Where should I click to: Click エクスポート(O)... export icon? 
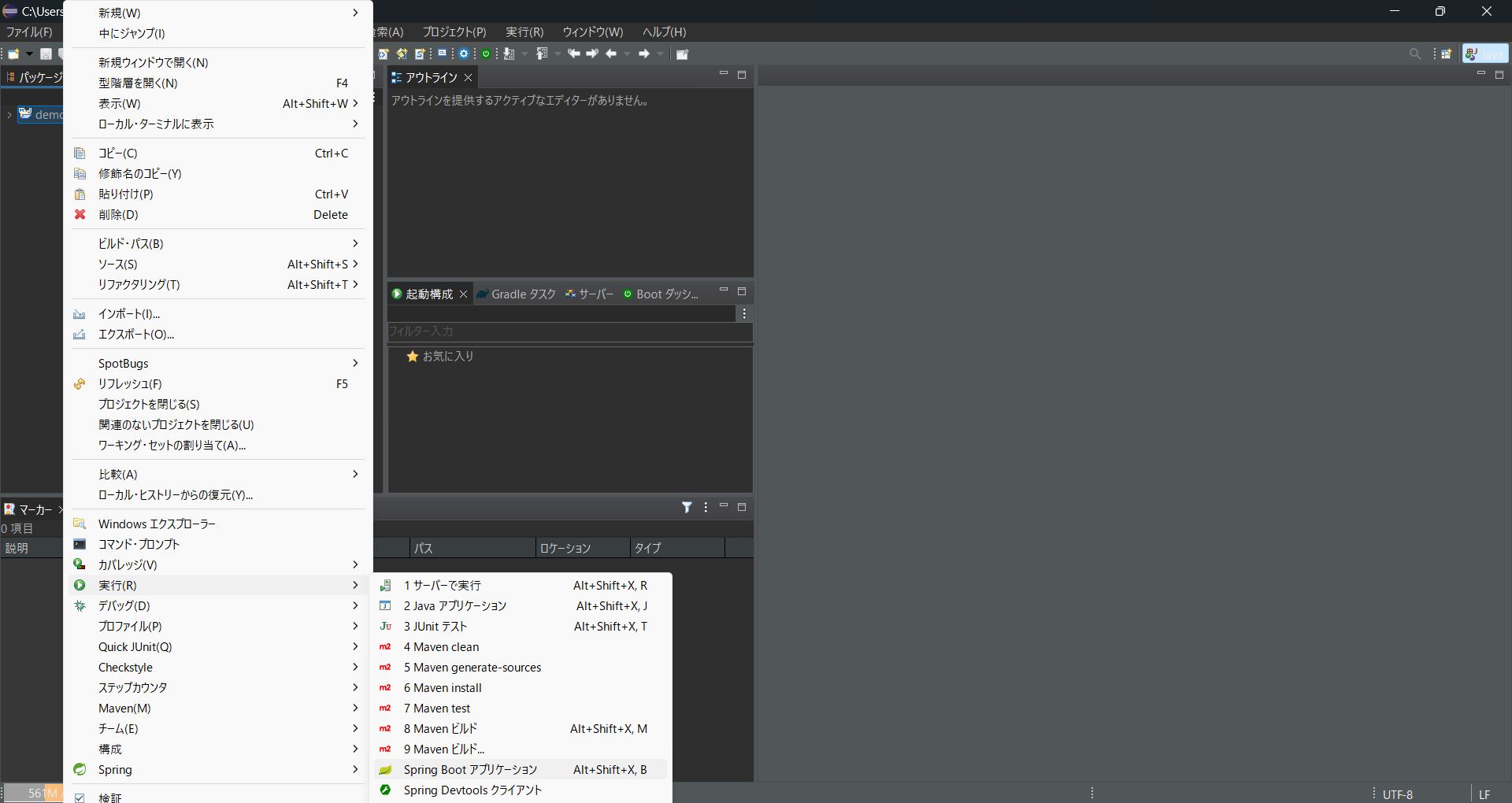click(80, 334)
